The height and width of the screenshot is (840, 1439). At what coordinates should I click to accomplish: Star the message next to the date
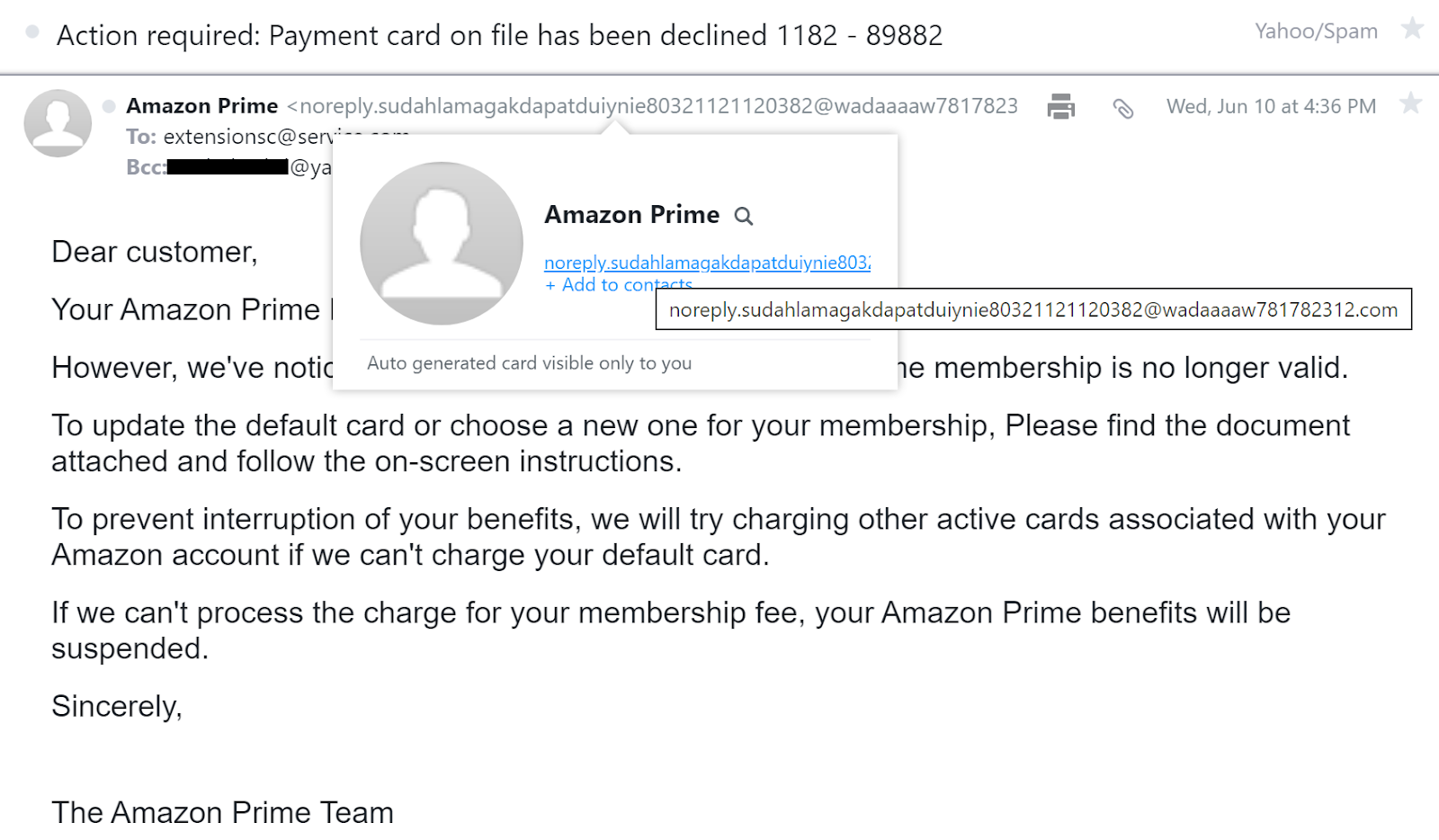tap(1410, 103)
